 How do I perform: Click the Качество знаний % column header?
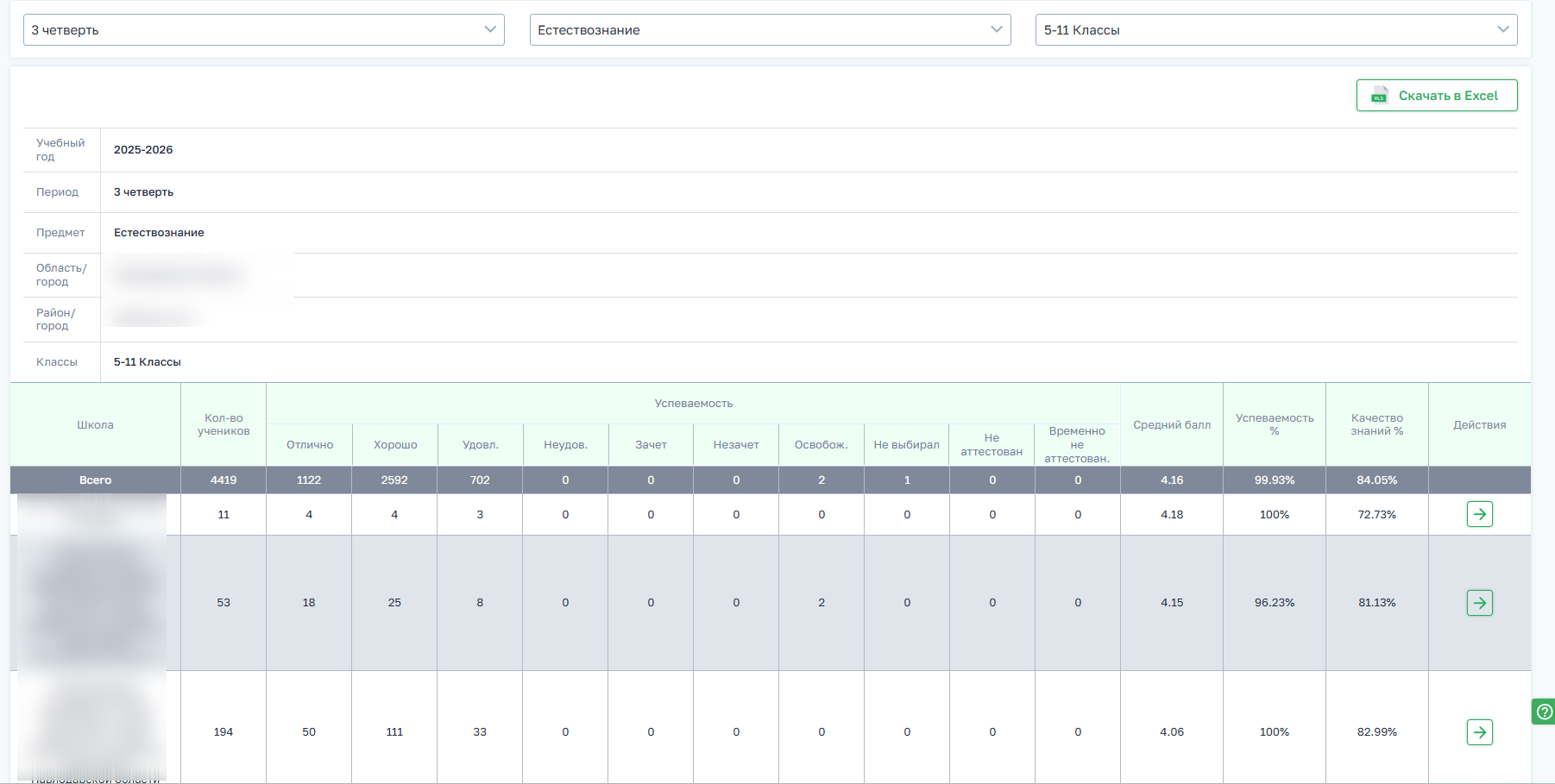pyautogui.click(x=1377, y=424)
